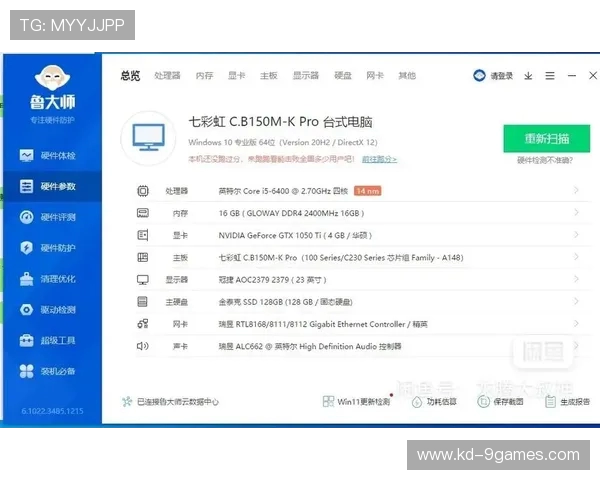The image size is (600, 480).
Task: Expand the 网卡 row chevron
Action: (576, 323)
